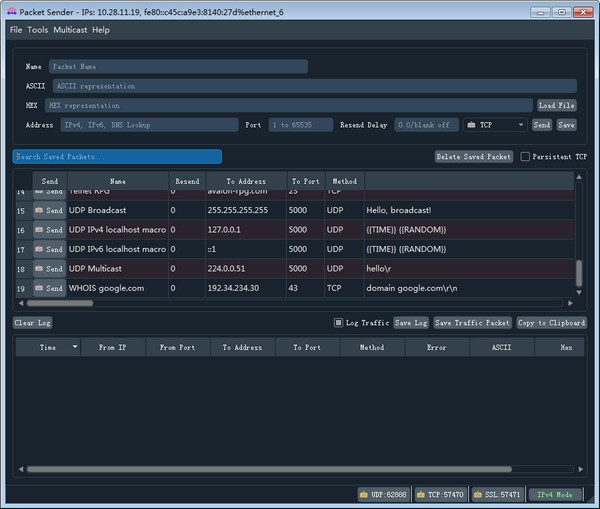Sort saved packets by Name column
The image size is (600, 509).
(x=117, y=181)
